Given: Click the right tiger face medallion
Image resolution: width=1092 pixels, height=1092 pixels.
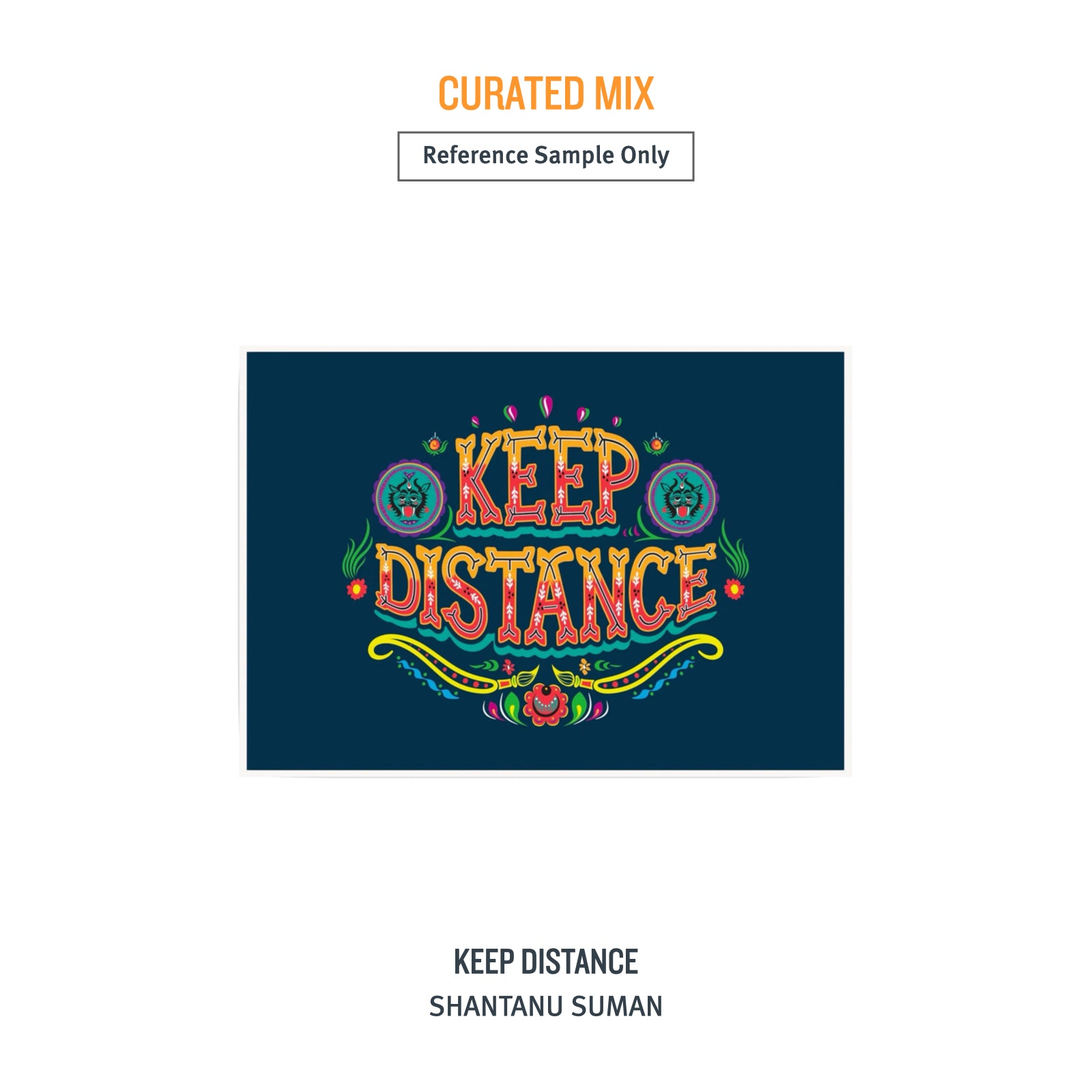Looking at the screenshot, I should (682, 497).
